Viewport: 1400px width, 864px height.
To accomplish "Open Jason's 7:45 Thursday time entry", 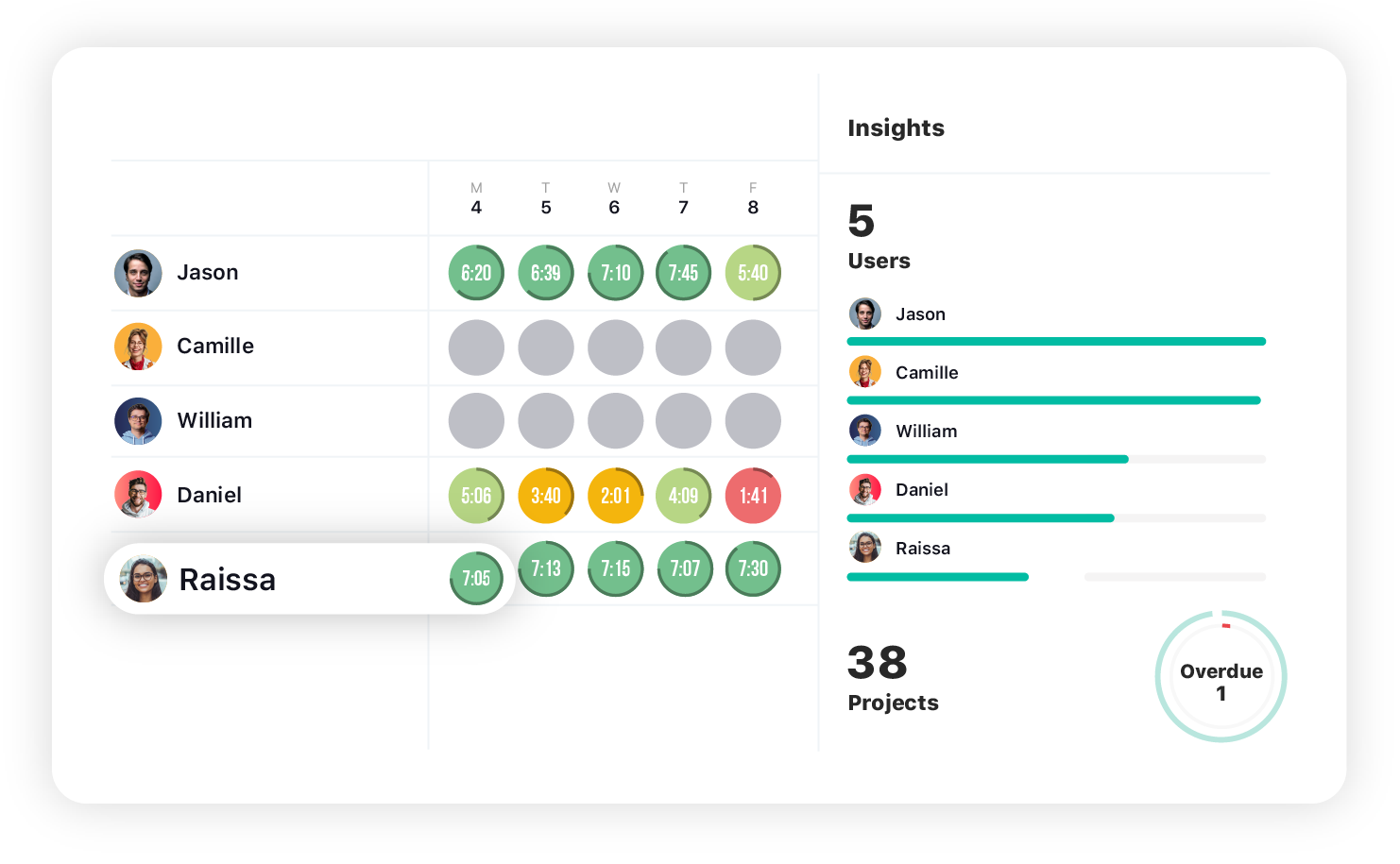I will [x=683, y=273].
